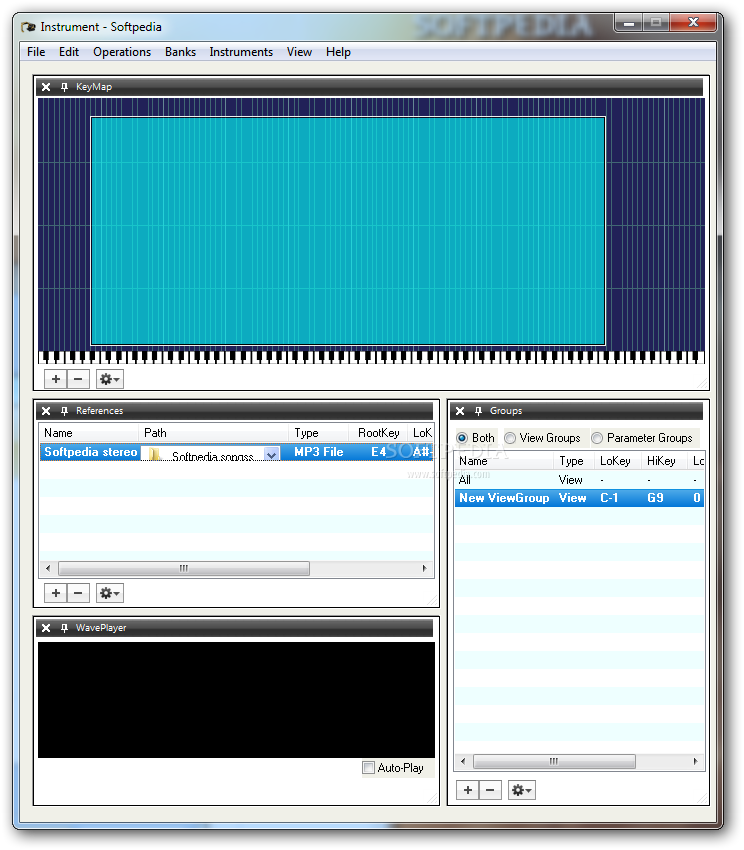Select the Parameter Groups radio button

point(597,438)
